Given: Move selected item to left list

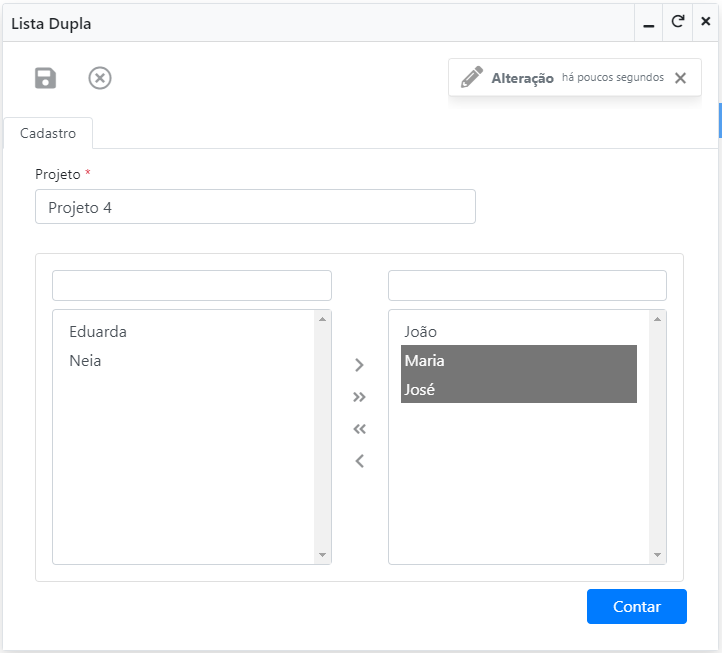Looking at the screenshot, I should 360,461.
